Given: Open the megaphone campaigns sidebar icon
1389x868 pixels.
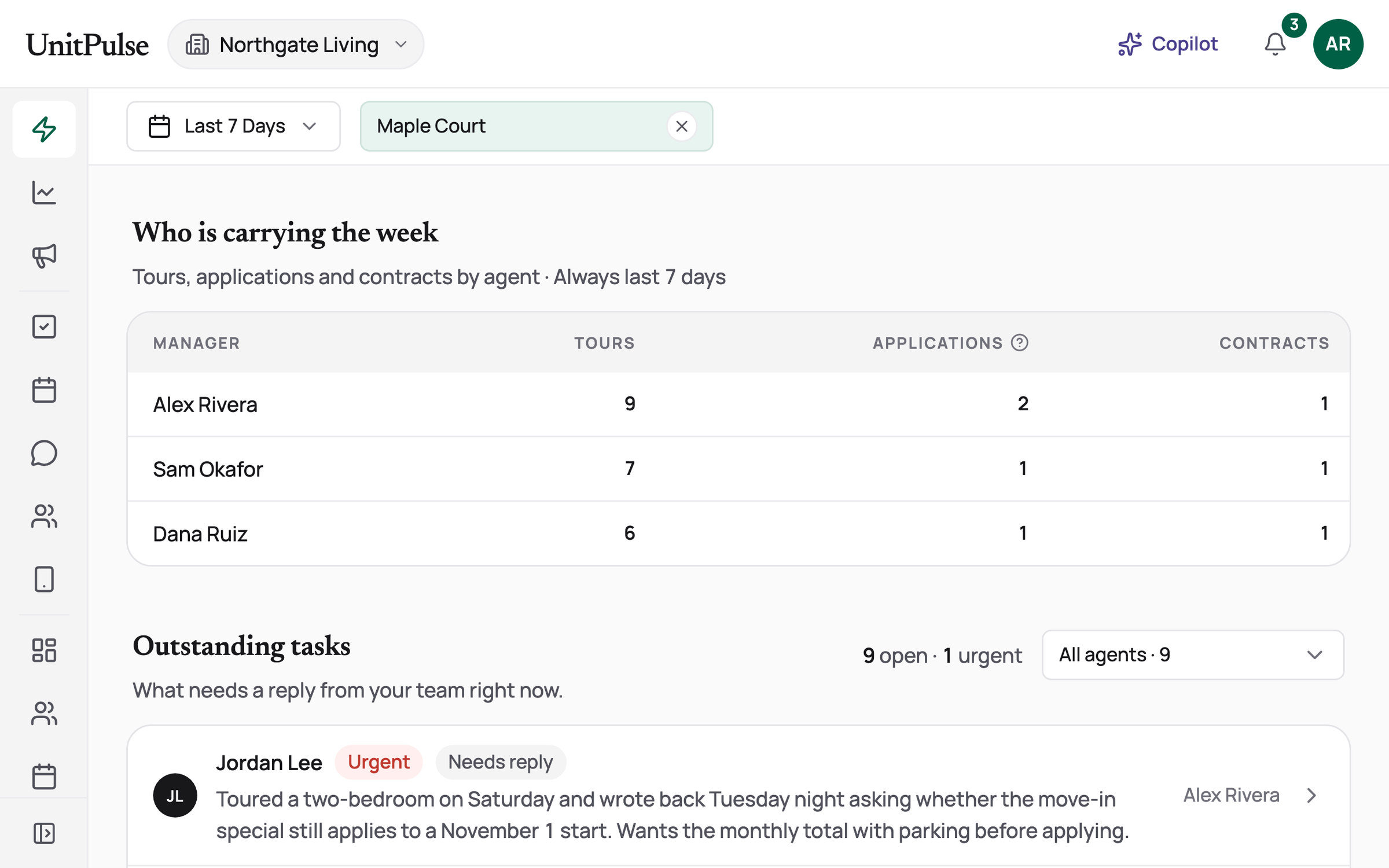Looking at the screenshot, I should (x=44, y=256).
